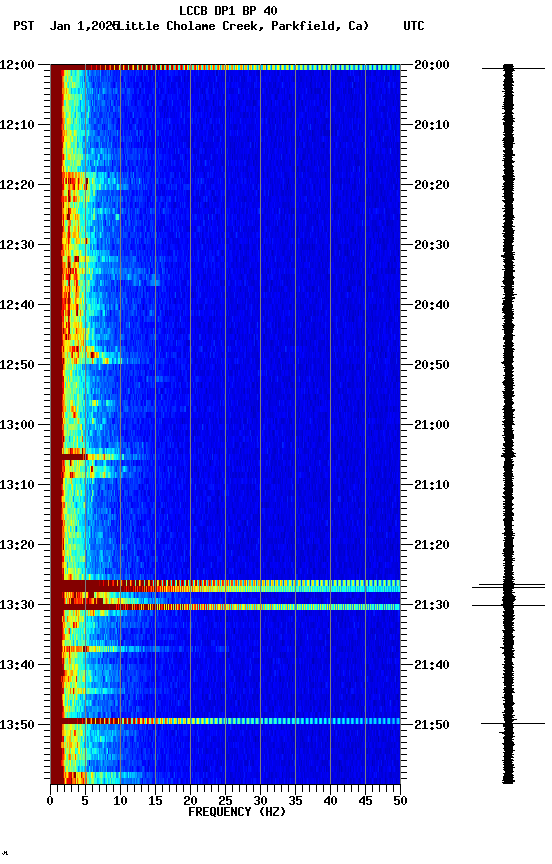Click the '13:30' PST time label
Screen dimensions: 552x864
17,606
